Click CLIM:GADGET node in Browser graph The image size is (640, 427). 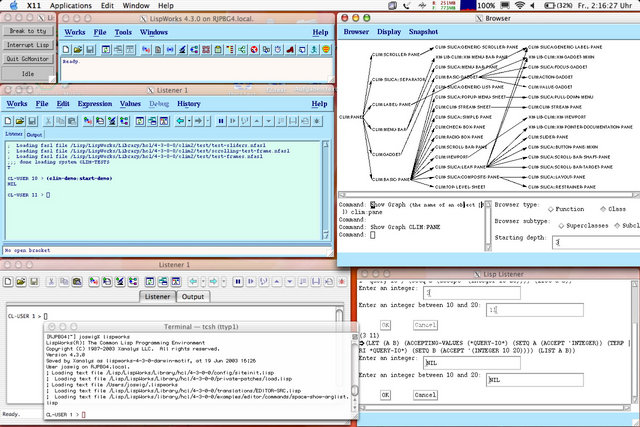tap(386, 154)
